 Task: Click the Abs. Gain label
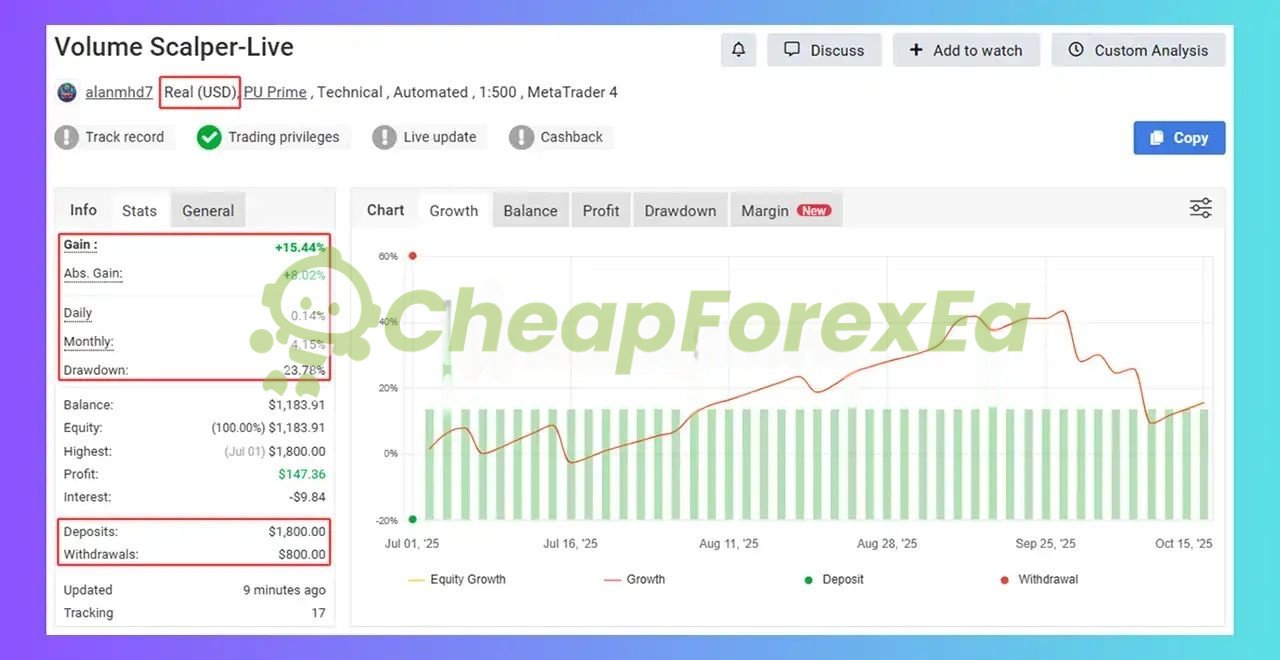click(x=93, y=274)
